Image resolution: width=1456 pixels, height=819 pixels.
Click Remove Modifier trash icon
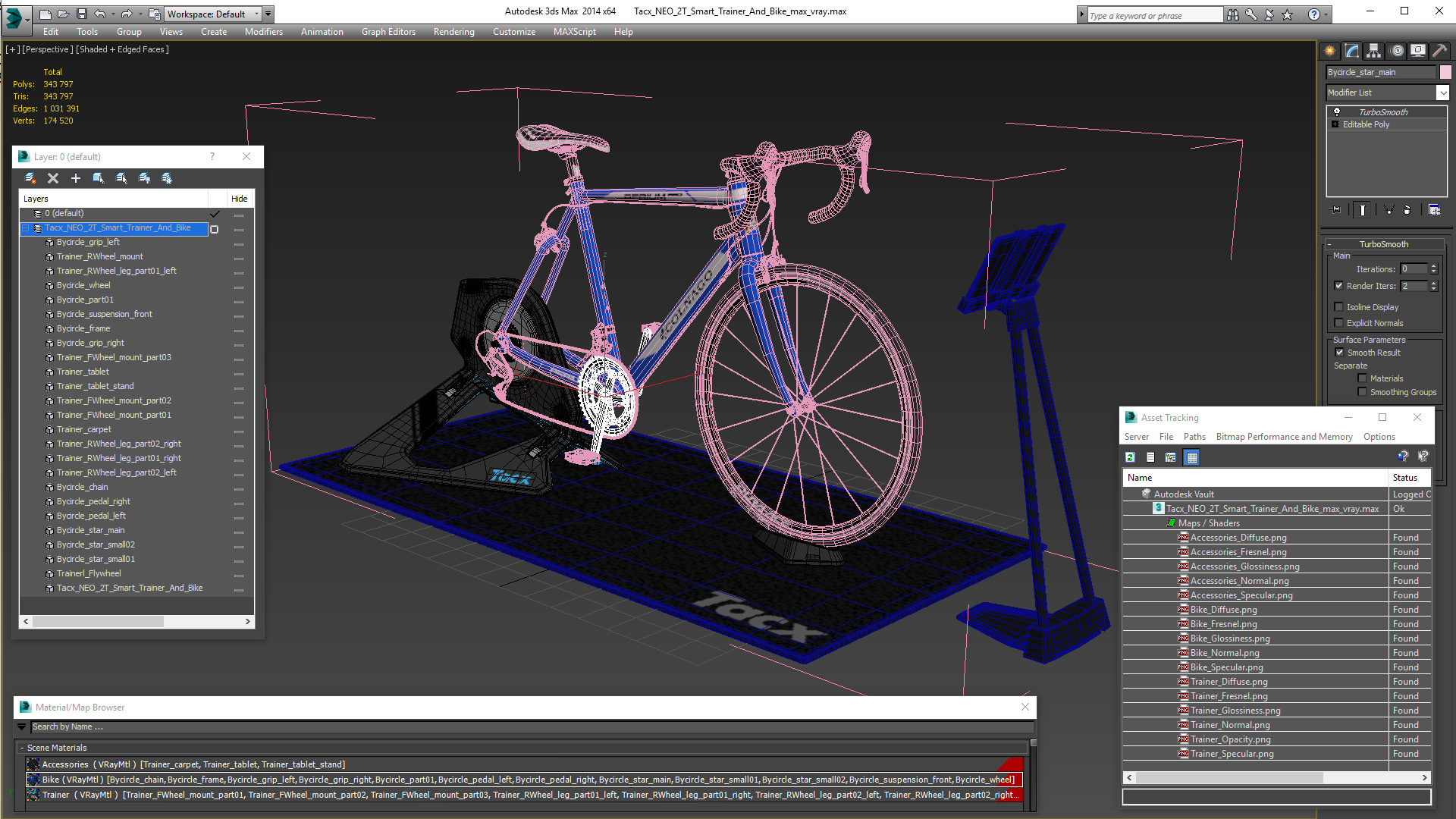point(1407,210)
